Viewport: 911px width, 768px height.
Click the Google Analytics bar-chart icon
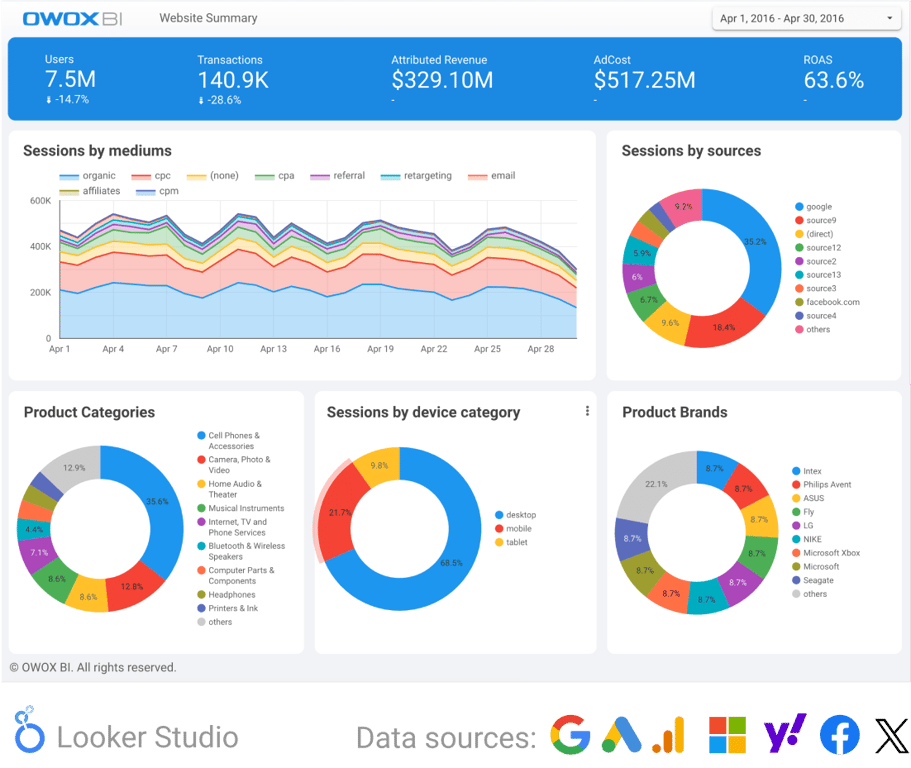pos(668,735)
